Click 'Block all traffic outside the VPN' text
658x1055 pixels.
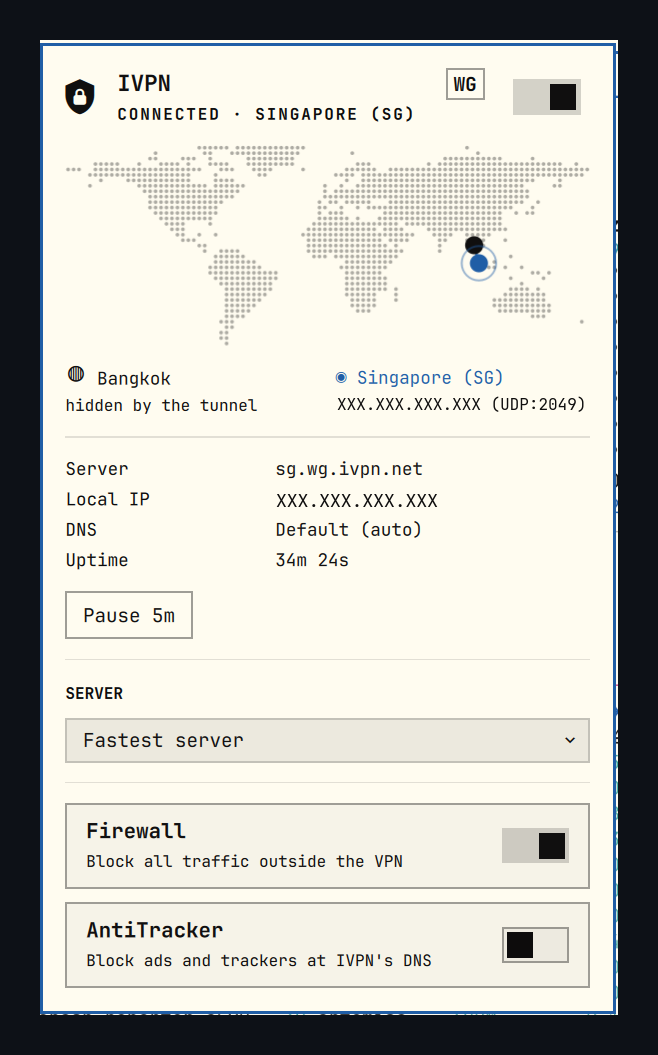pyautogui.click(x=244, y=861)
